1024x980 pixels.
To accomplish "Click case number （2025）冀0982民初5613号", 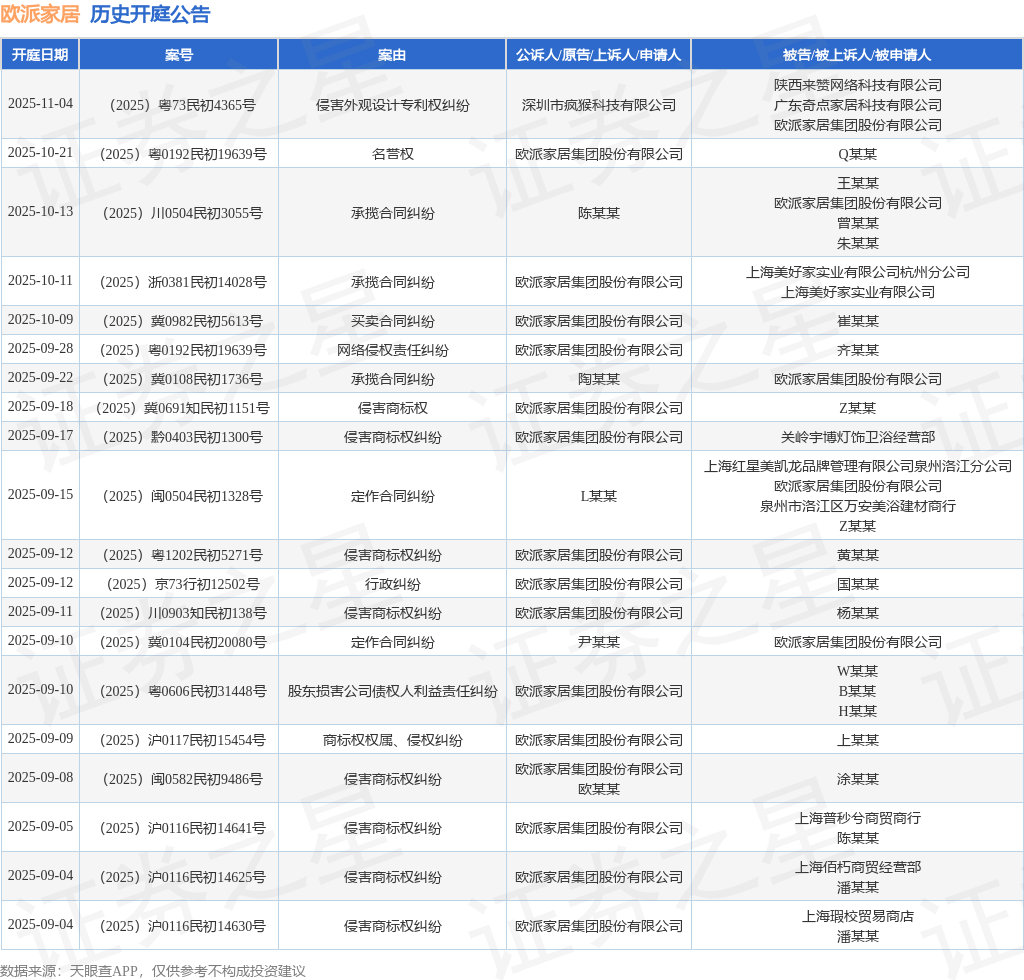I will pyautogui.click(x=179, y=321).
